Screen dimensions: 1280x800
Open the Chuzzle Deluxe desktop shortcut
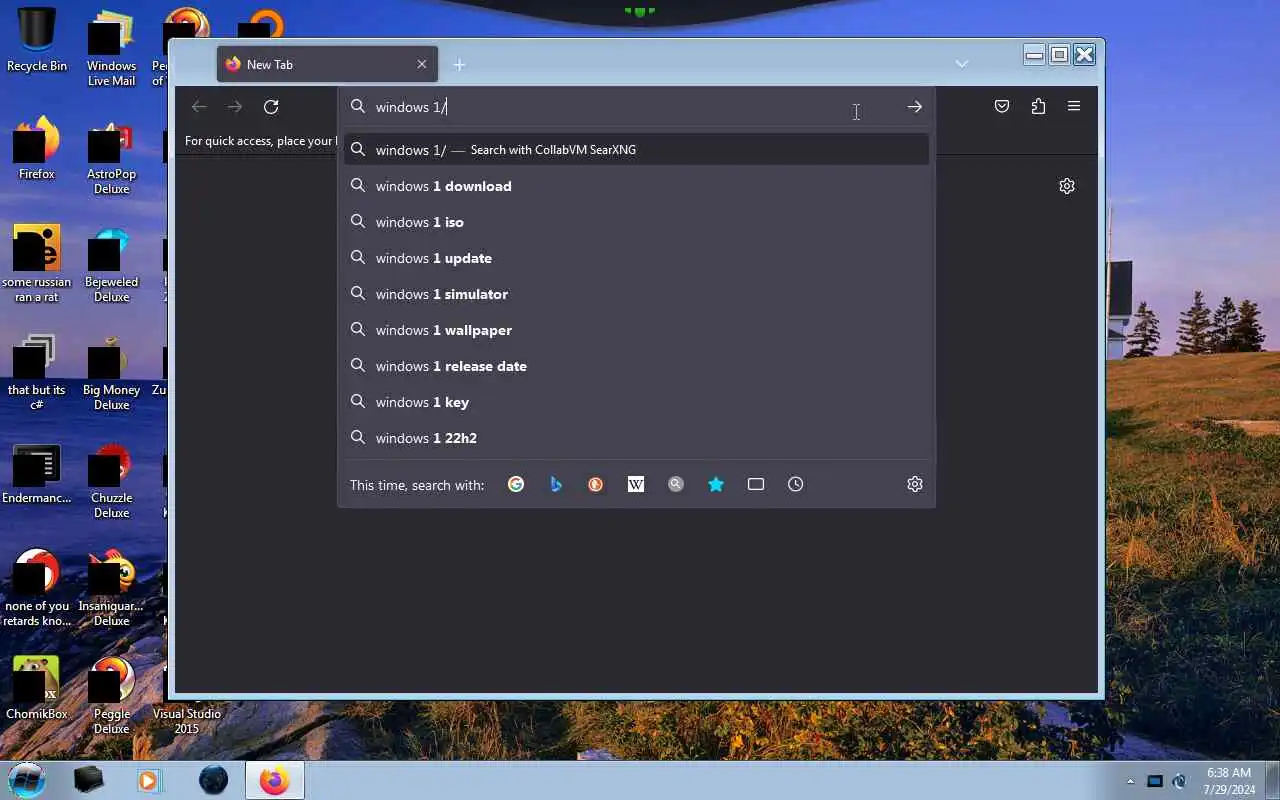tap(111, 480)
